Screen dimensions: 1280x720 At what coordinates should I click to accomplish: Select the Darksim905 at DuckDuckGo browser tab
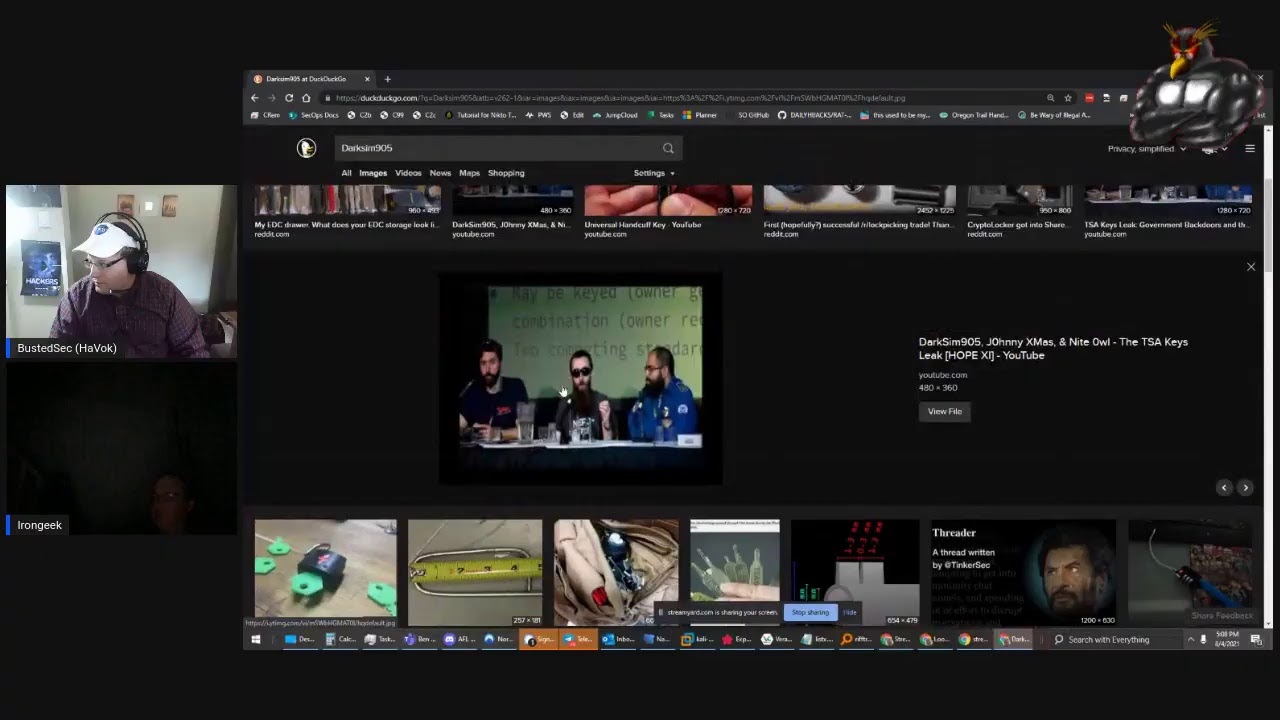312,79
